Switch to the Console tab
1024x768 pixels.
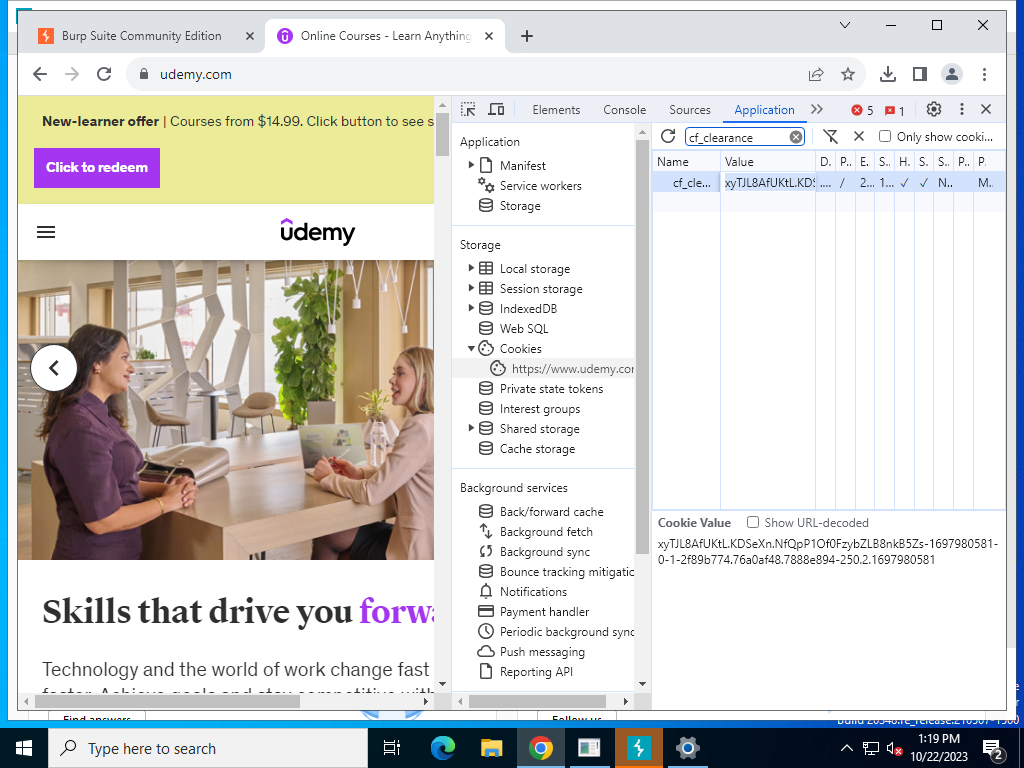[x=624, y=110]
